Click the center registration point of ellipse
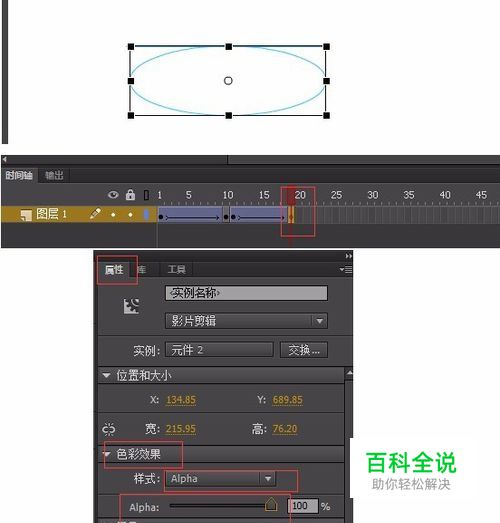 pyautogui.click(x=228, y=81)
